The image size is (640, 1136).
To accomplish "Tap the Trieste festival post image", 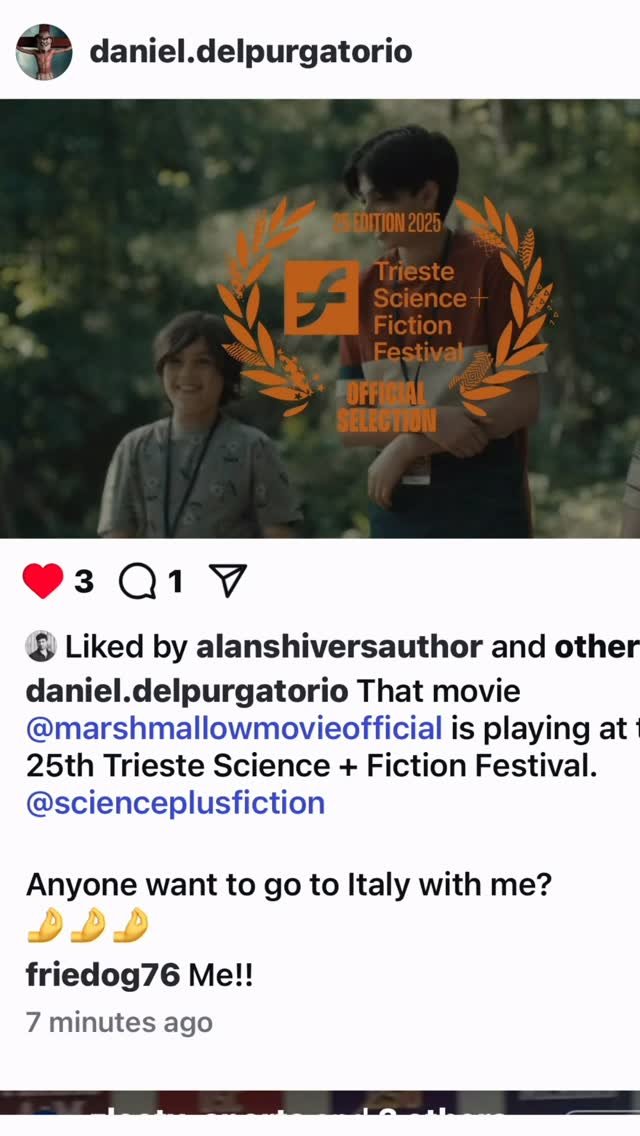I will click(320, 318).
